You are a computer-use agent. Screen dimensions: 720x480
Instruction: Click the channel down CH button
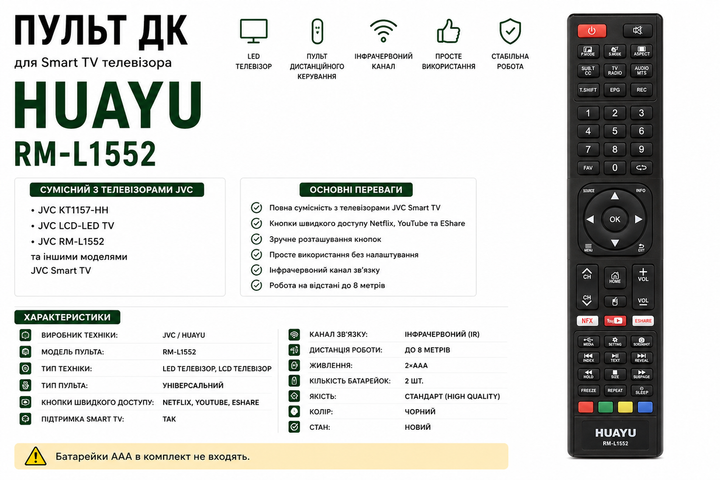pos(587,299)
